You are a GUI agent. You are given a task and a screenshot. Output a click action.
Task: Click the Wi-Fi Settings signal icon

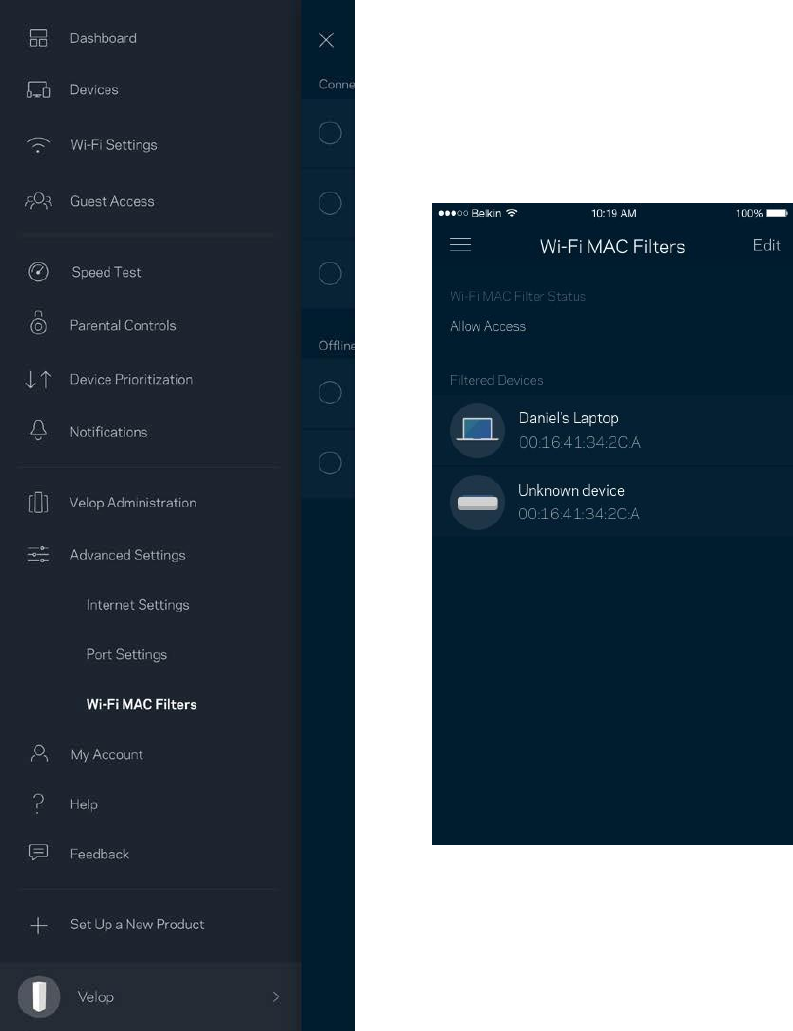38,145
